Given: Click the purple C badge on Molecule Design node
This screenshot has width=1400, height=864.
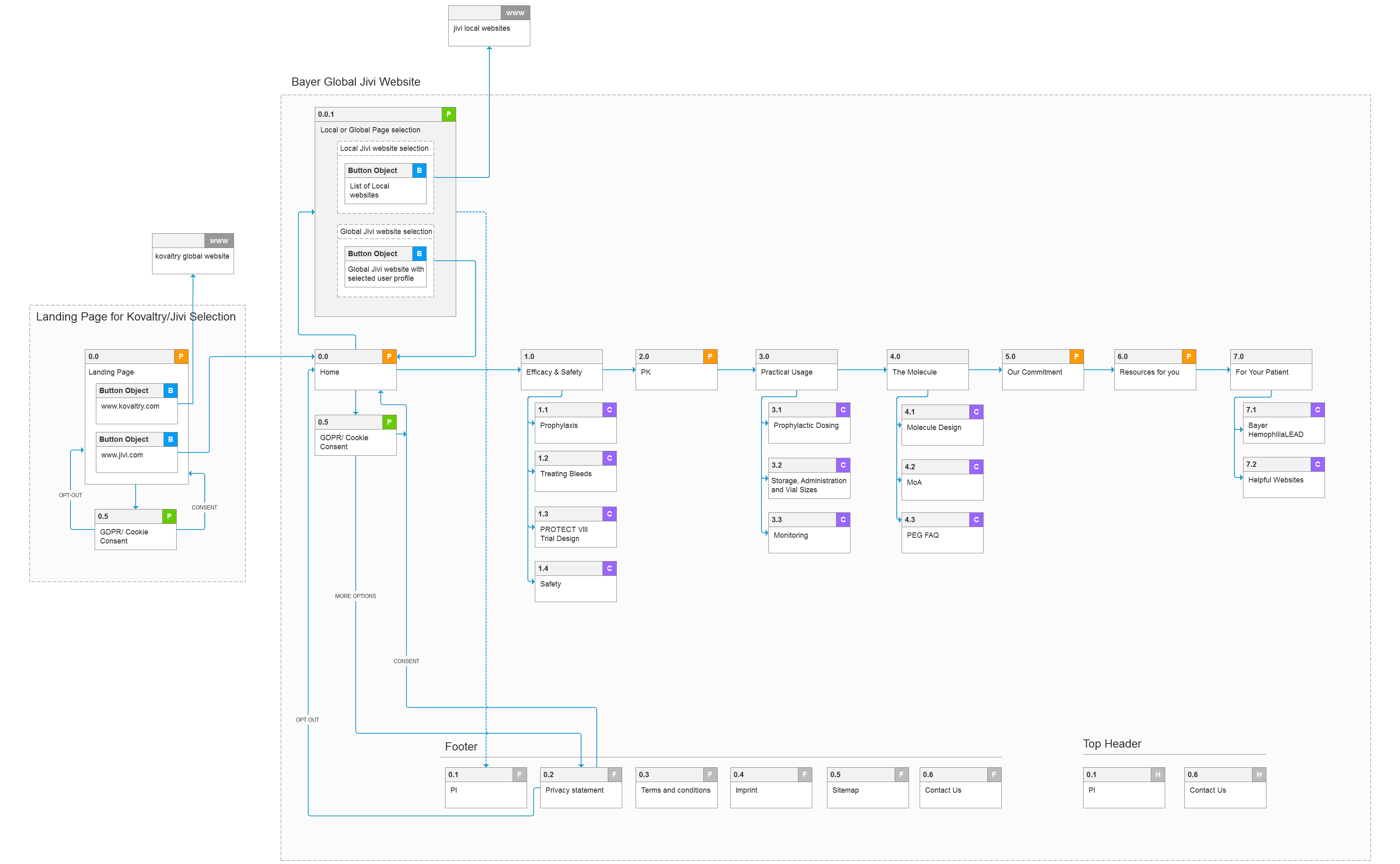Looking at the screenshot, I should click(x=976, y=412).
